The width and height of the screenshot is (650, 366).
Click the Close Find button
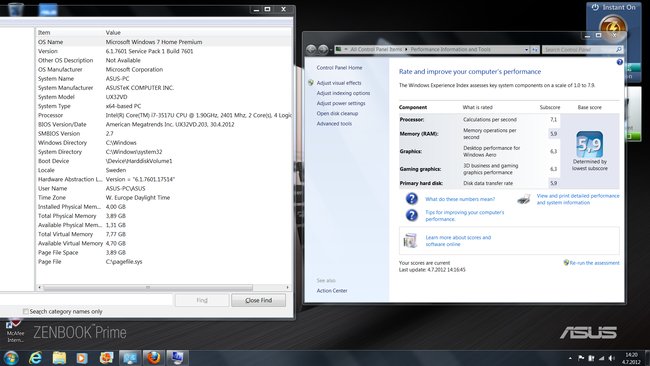click(x=259, y=300)
